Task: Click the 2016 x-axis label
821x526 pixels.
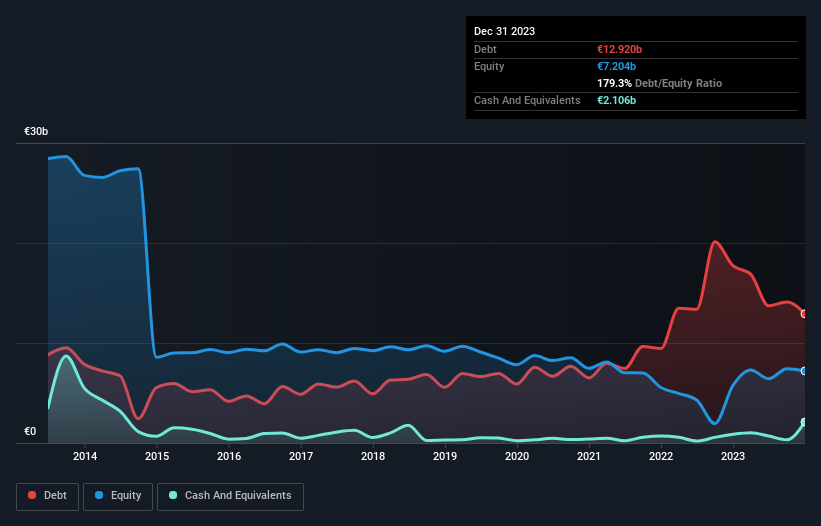Action: 229,456
